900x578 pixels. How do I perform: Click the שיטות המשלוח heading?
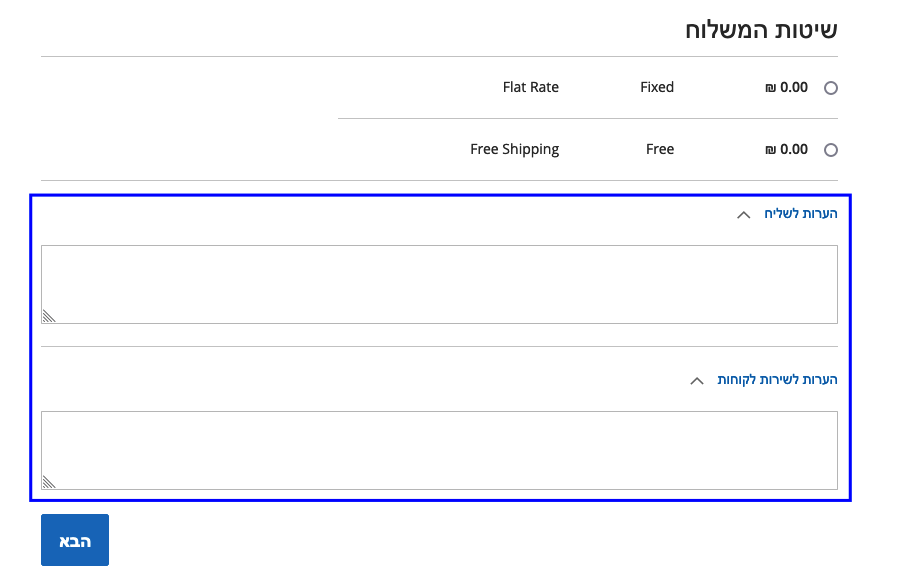tap(761, 30)
